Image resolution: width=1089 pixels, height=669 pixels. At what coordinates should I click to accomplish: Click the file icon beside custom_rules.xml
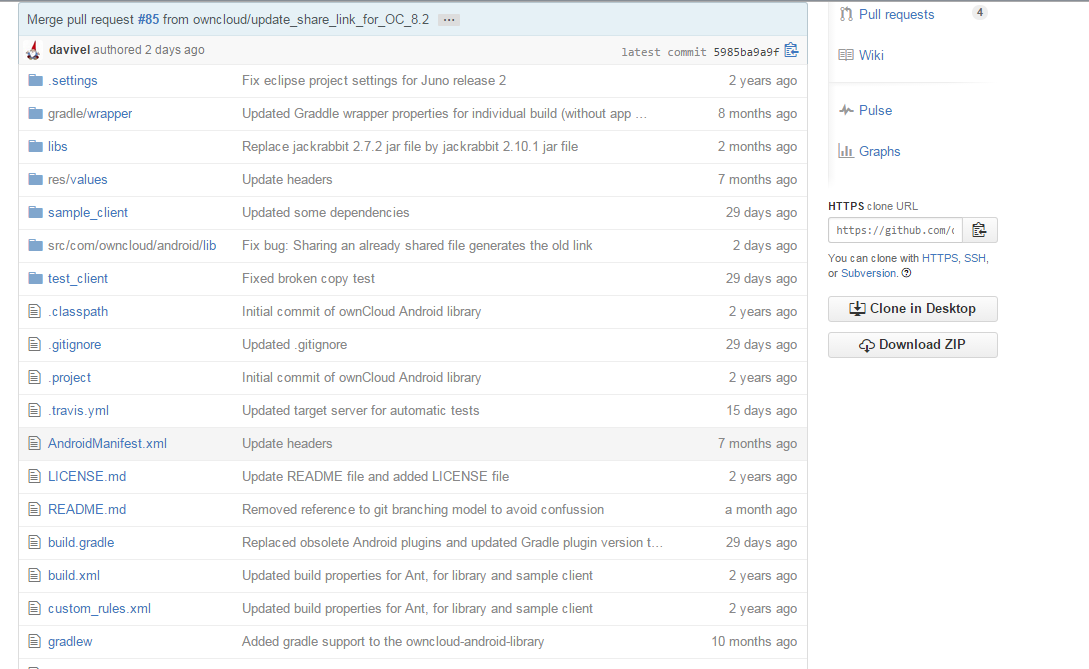[35, 609]
